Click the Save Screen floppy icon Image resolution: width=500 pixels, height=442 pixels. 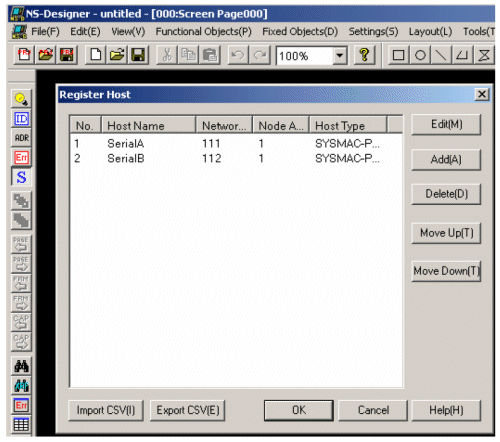(138, 55)
